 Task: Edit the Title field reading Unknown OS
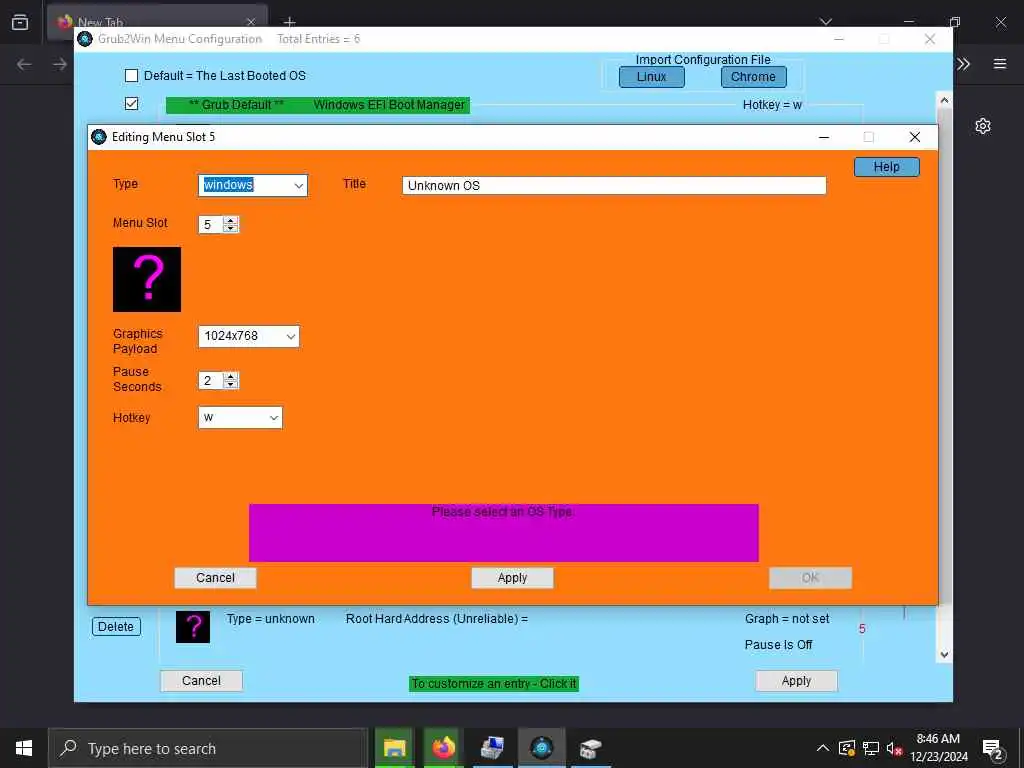[x=614, y=185]
